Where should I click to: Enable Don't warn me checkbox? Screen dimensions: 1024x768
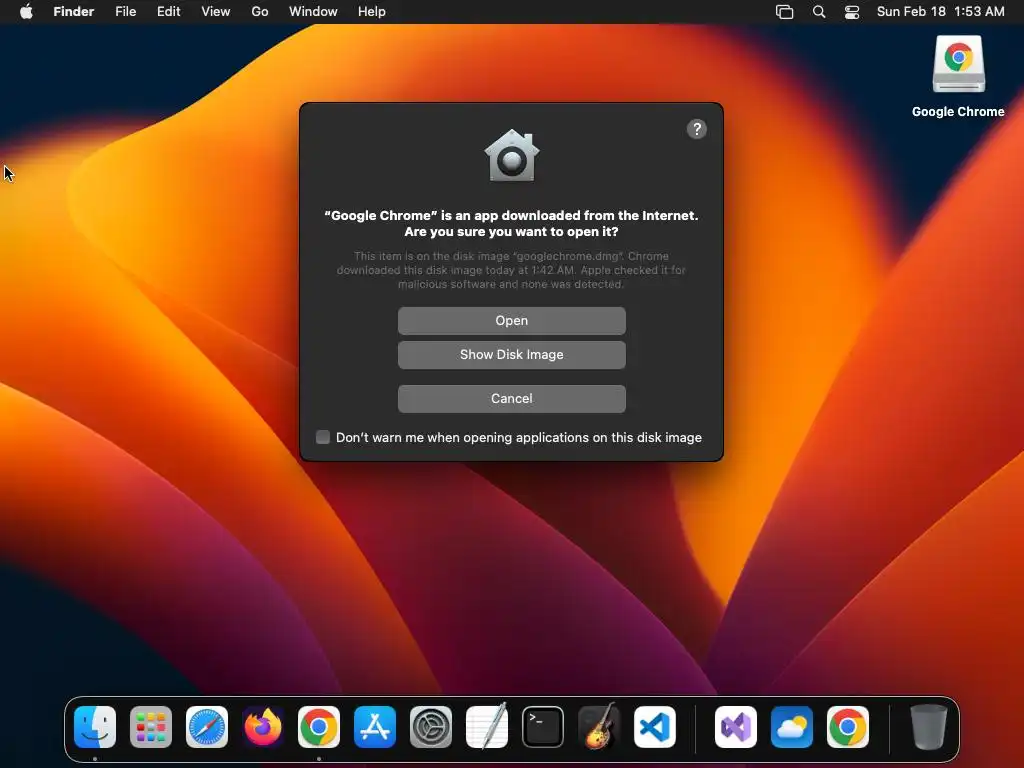point(323,437)
